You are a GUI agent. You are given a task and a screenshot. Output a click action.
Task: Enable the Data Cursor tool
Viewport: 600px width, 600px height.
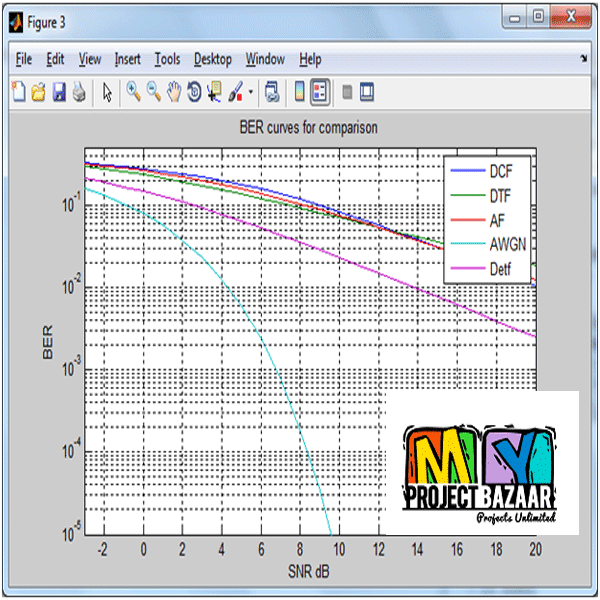click(x=214, y=93)
